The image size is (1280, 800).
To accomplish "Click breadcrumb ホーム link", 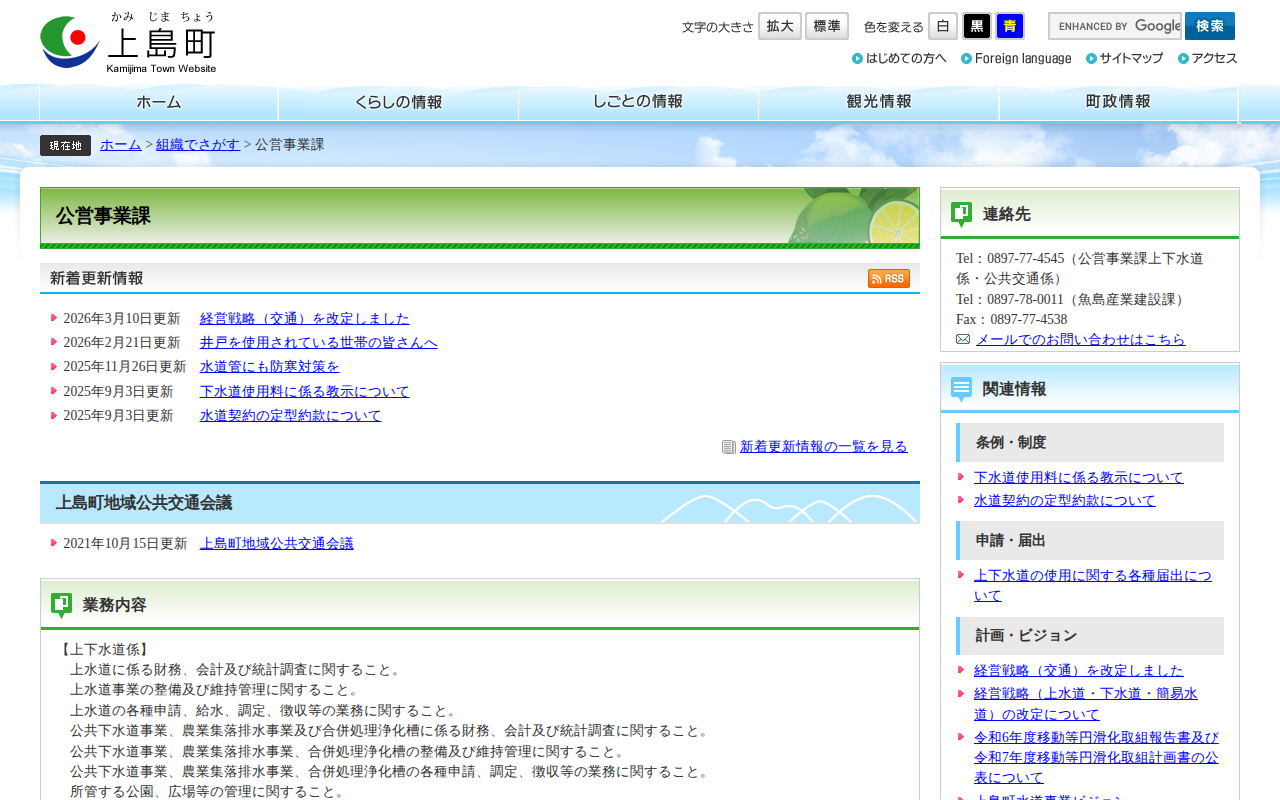I will pos(121,145).
